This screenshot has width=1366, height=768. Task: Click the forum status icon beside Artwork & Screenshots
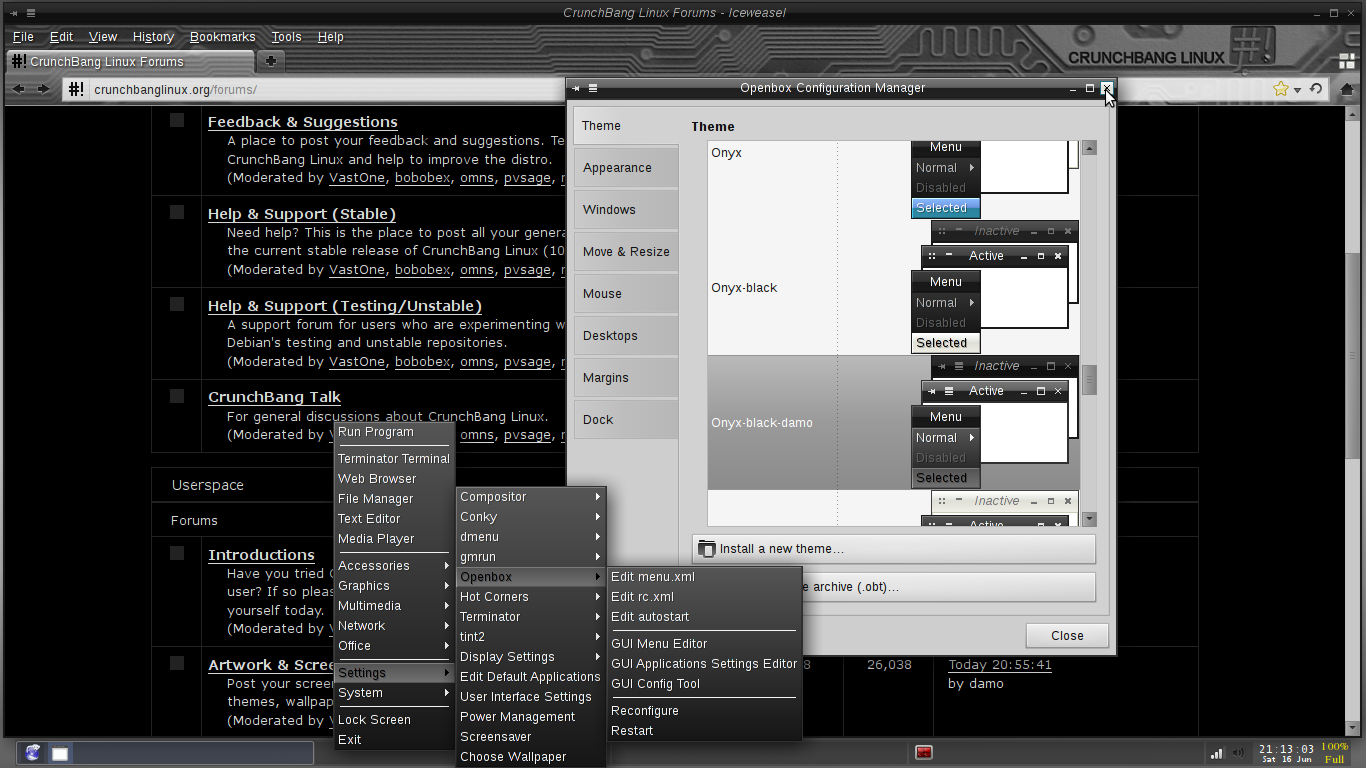[x=177, y=663]
